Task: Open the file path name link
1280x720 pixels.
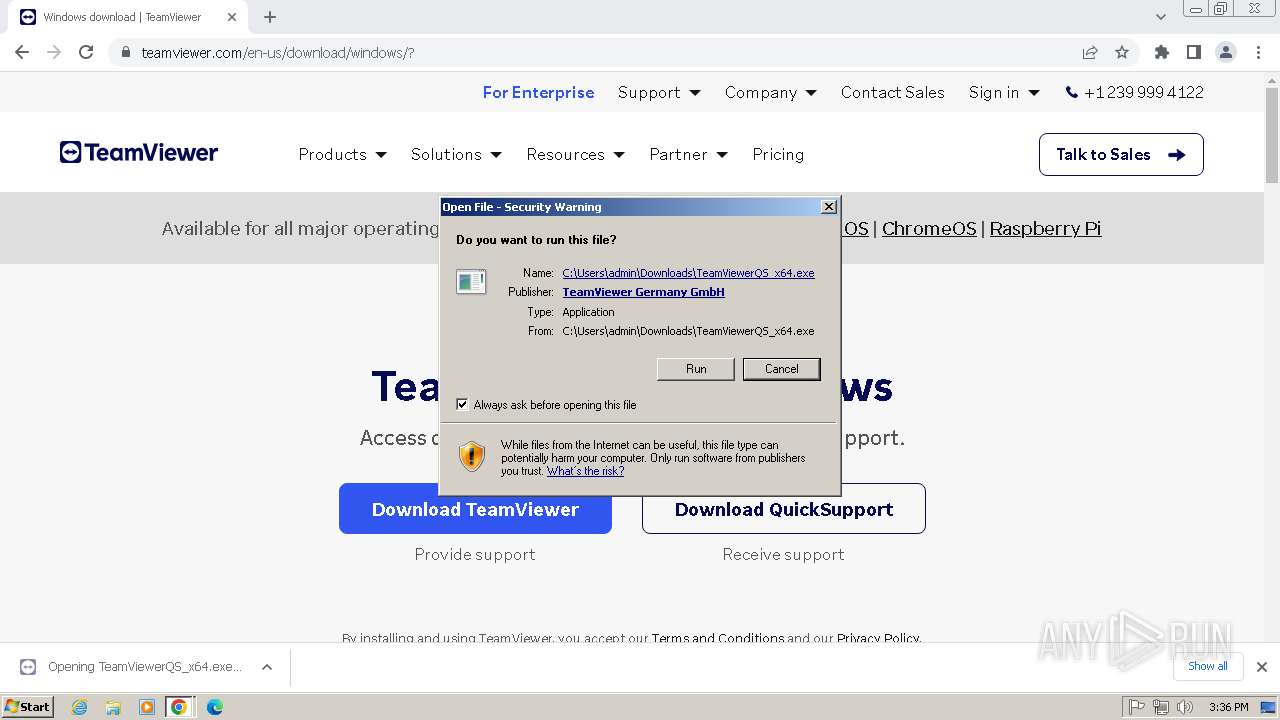Action: (x=688, y=273)
